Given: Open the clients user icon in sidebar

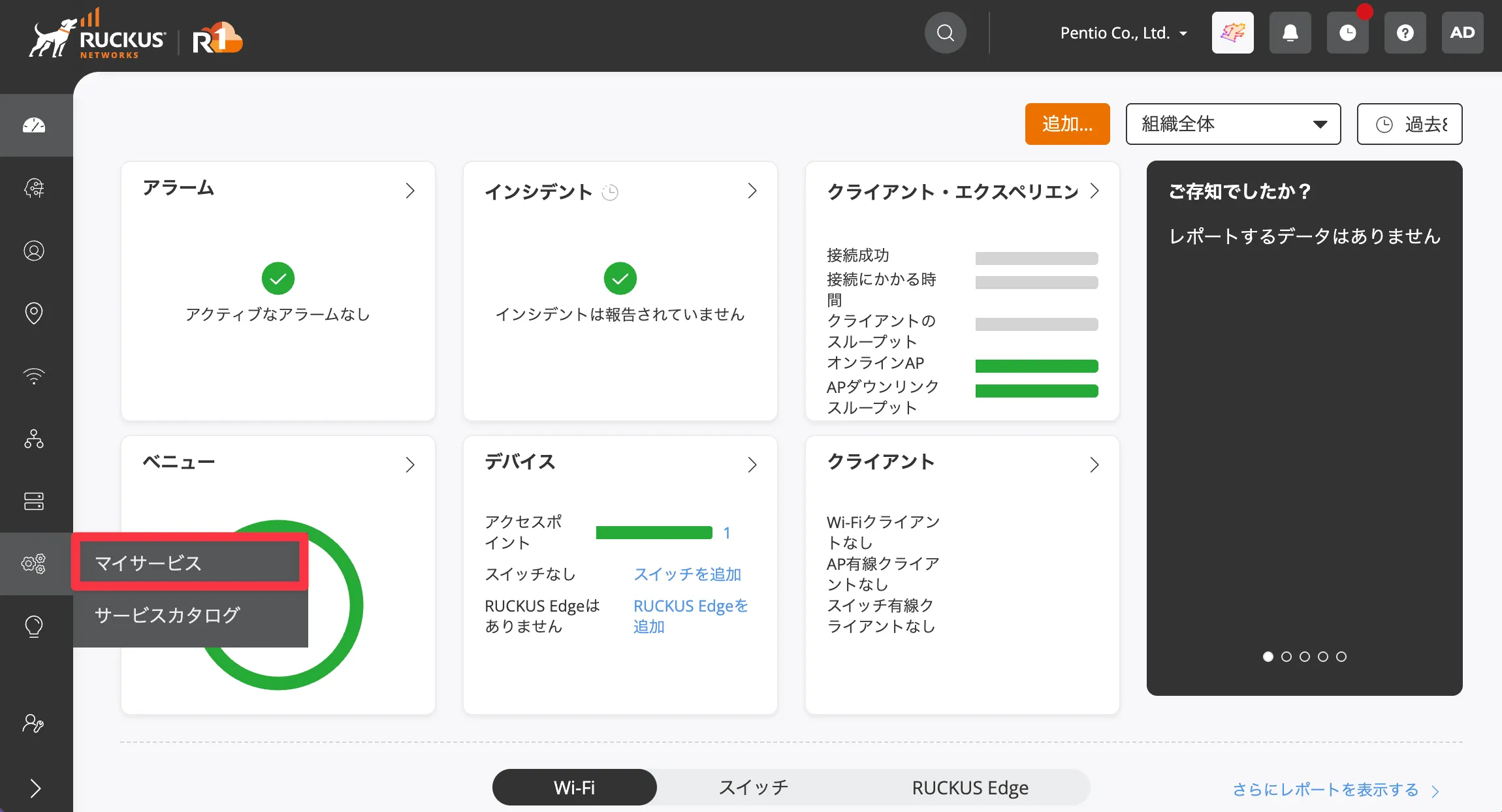Looking at the screenshot, I should [x=34, y=251].
